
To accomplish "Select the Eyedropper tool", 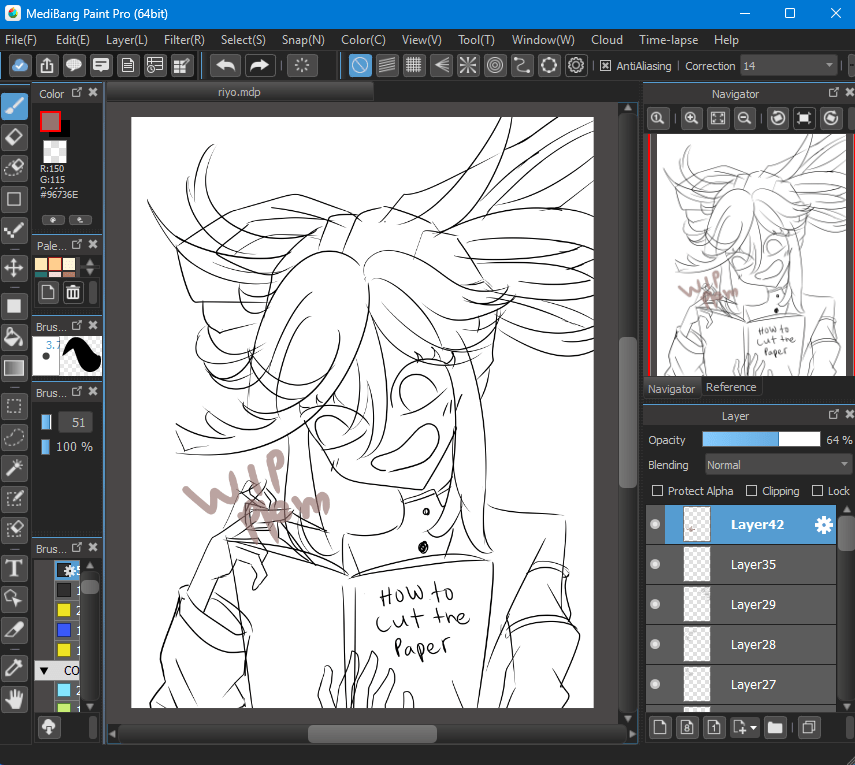I will (x=14, y=665).
